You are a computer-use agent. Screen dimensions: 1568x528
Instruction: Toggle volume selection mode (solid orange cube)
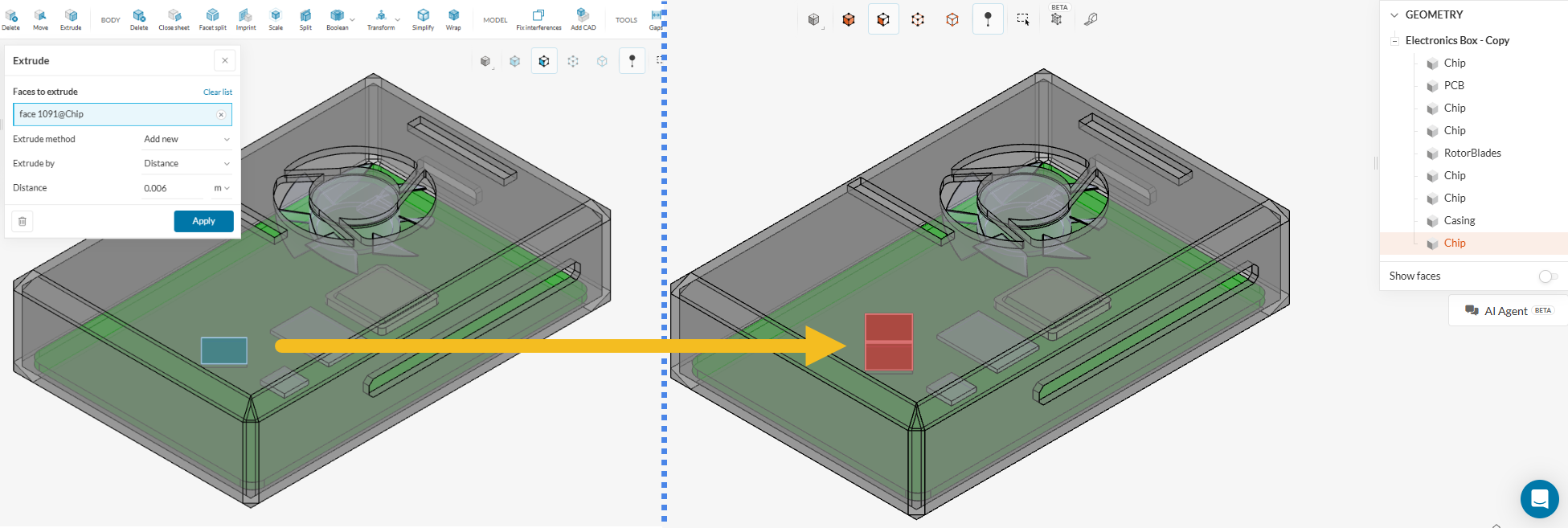[849, 19]
